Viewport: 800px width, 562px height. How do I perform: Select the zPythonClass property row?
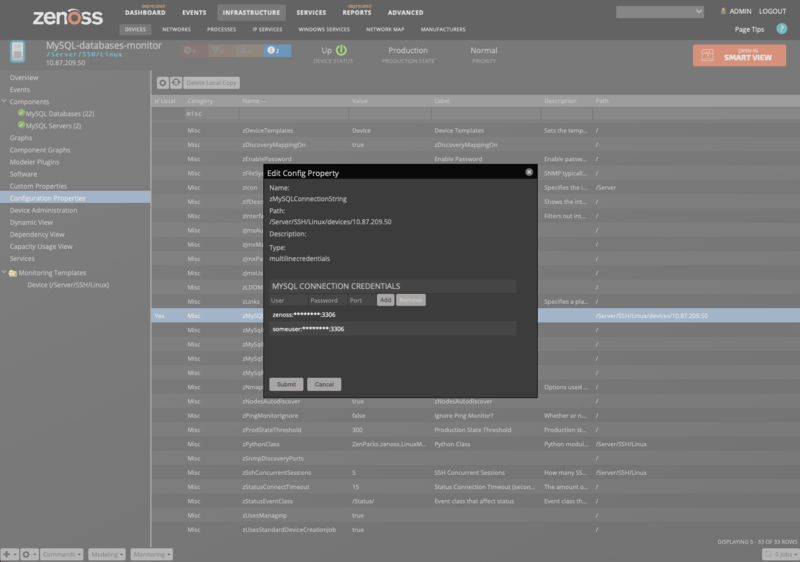pyautogui.click(x=476, y=444)
